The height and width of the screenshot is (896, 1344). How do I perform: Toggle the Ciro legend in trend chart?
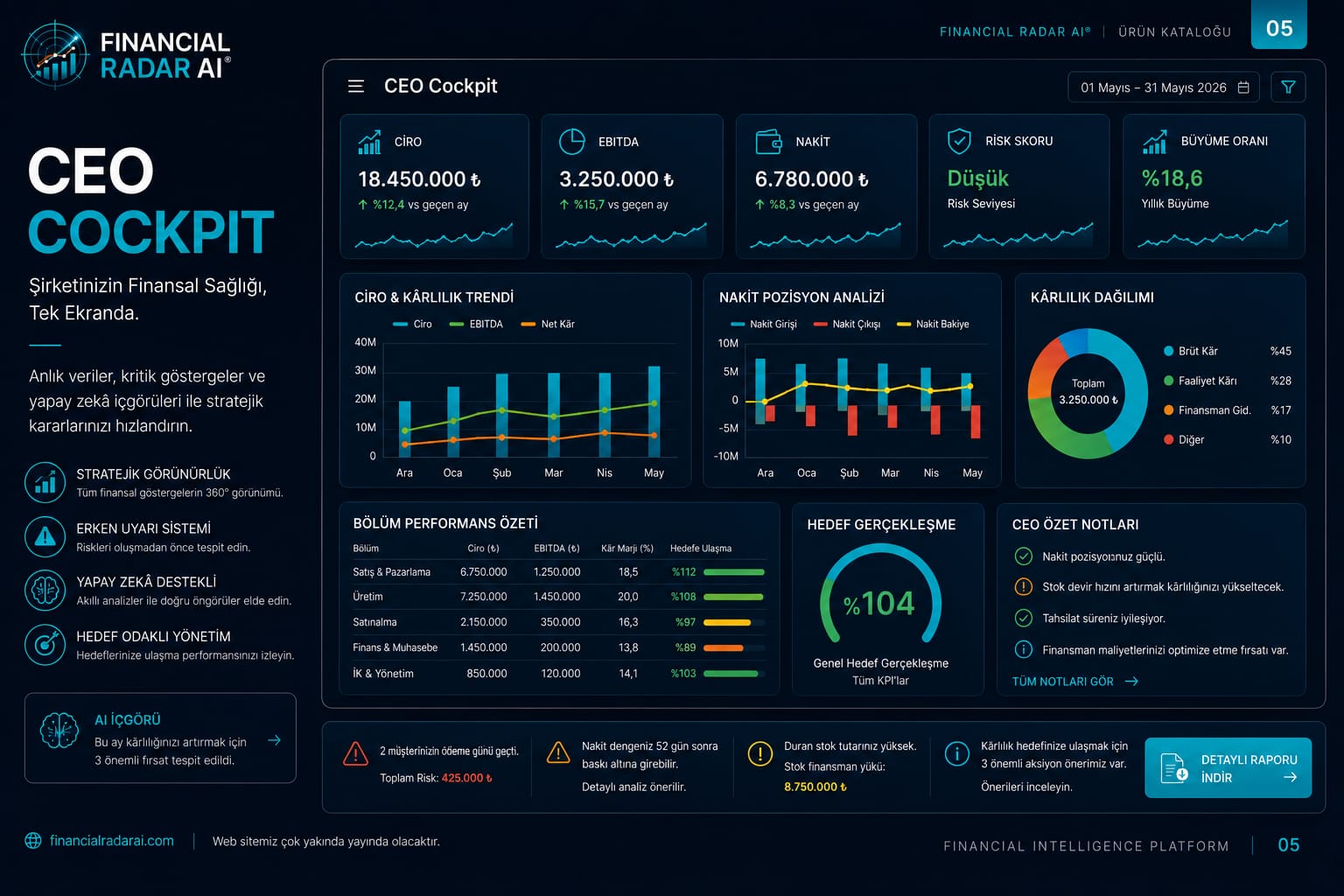click(x=412, y=324)
